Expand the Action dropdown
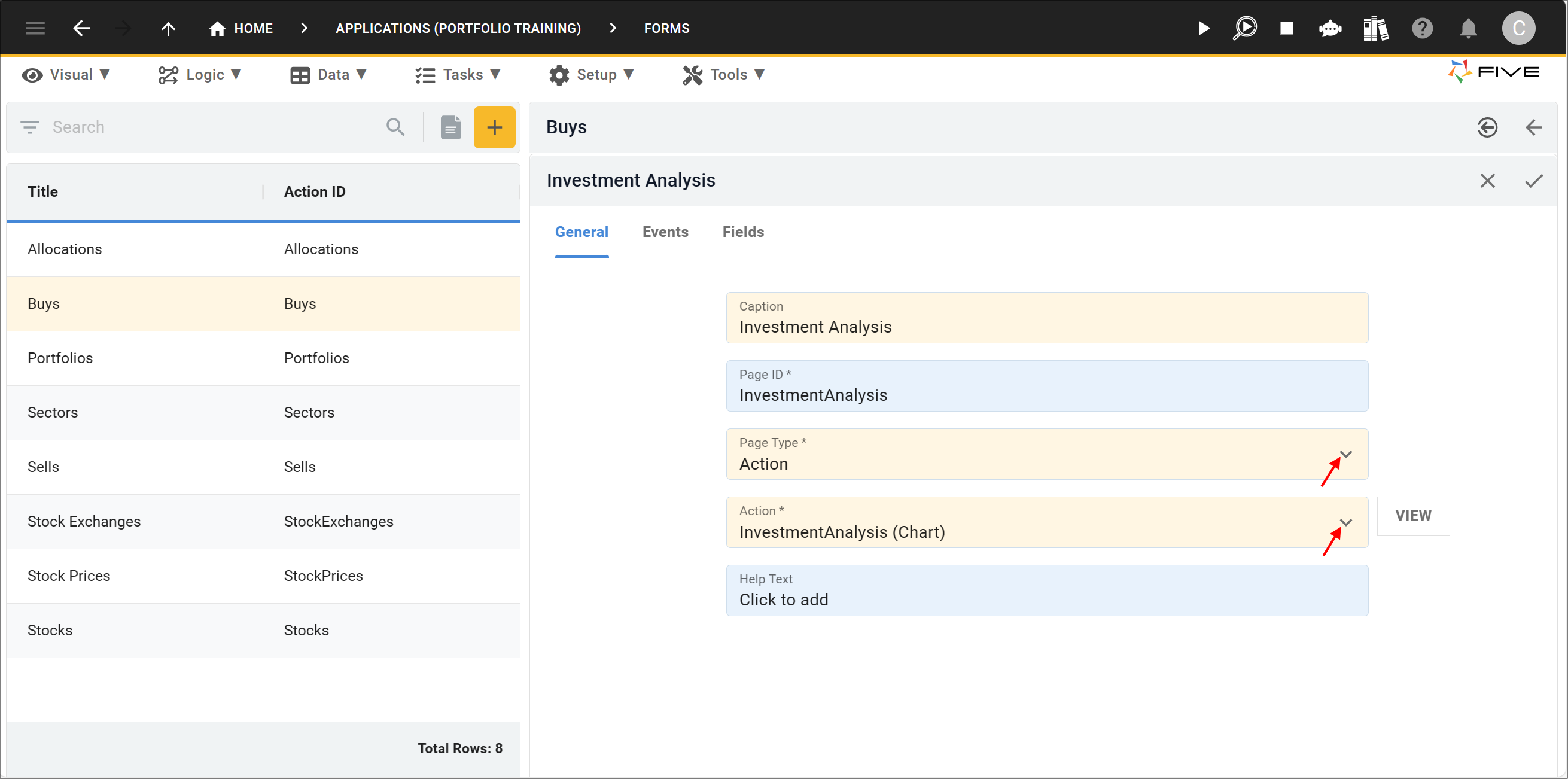Screen dimensions: 1568x779 pyautogui.click(x=1346, y=523)
